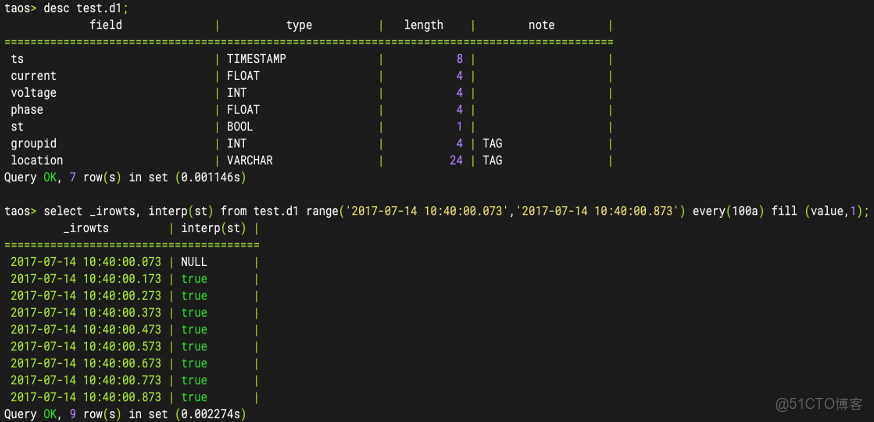Click the VARCHAR type value
This screenshot has width=874, height=422.
click(250, 161)
